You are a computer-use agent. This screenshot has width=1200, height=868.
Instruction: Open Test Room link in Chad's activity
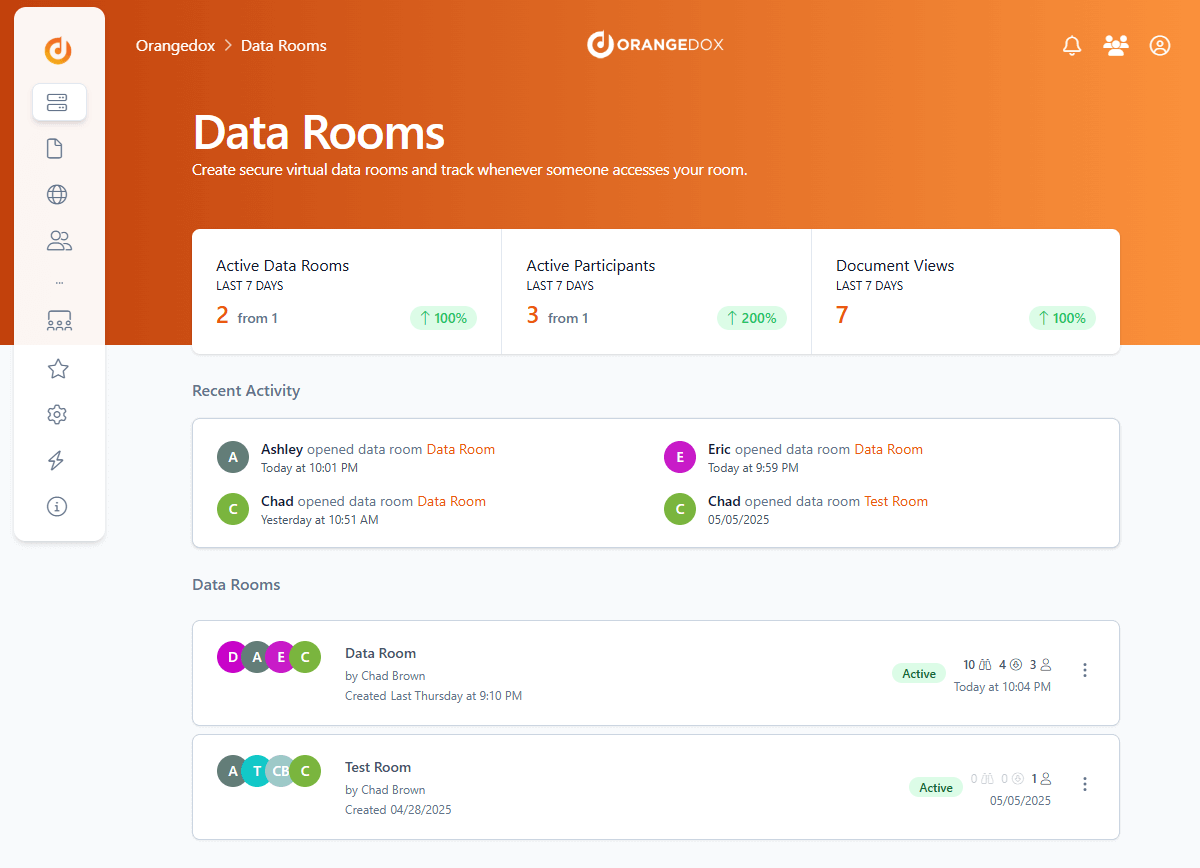[x=896, y=501]
